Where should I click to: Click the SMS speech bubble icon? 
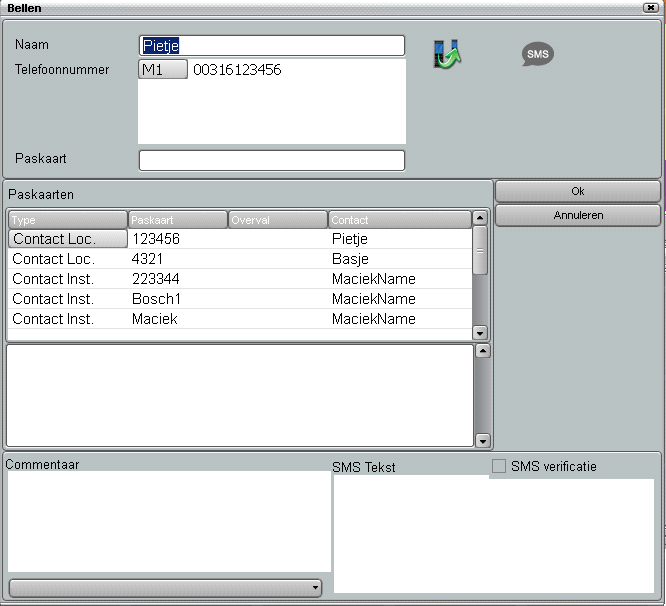(x=537, y=54)
